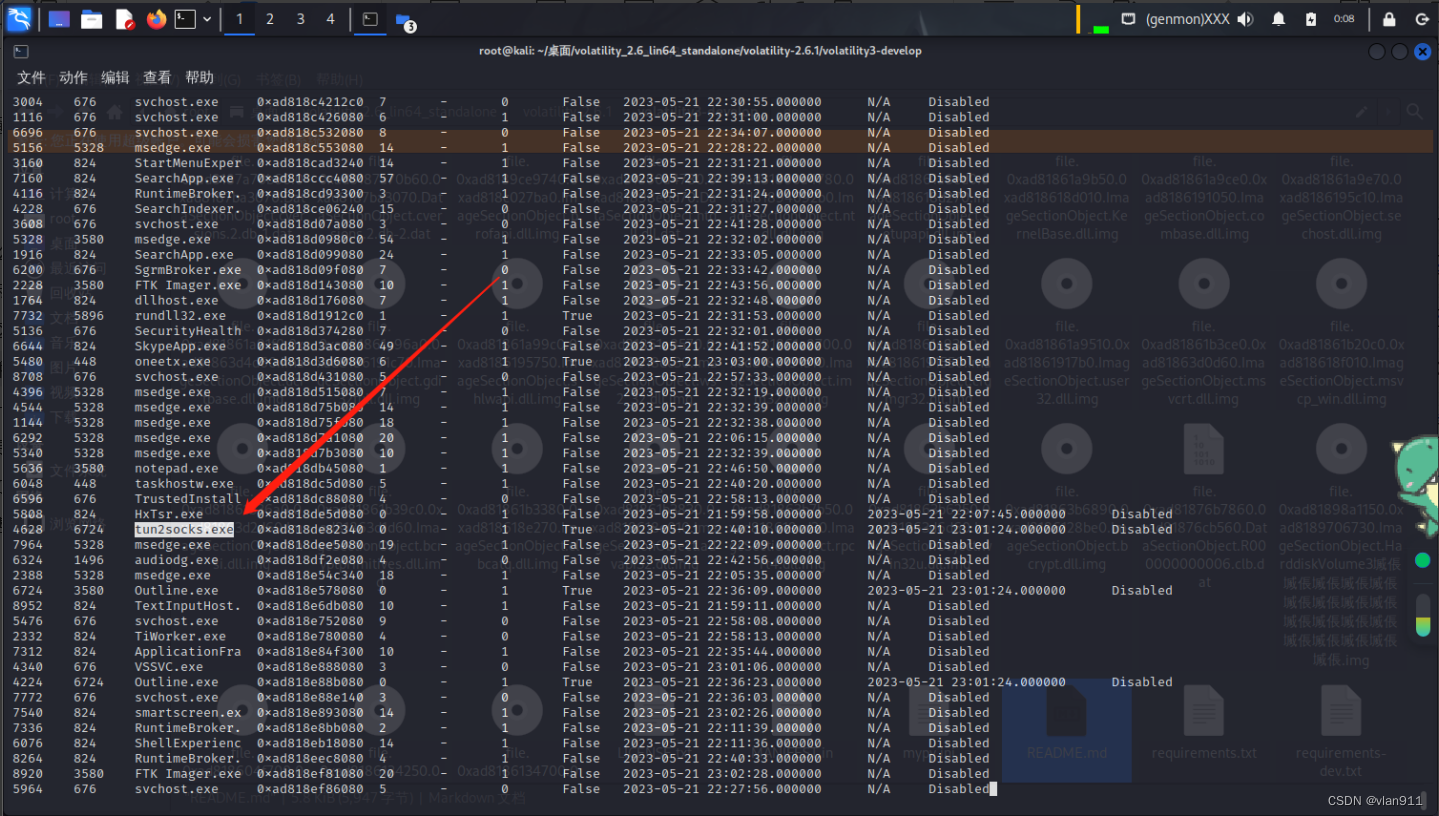Screen dimensions: 1439x816
Task: Click exit time 2023-05-21 22:07:45.000000
Action: [x=966, y=514]
